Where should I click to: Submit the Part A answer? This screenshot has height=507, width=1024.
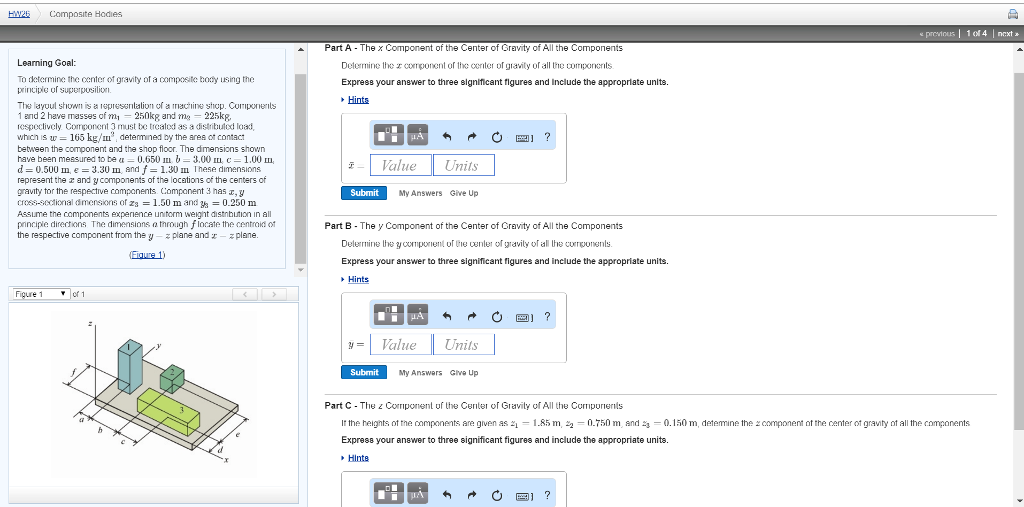pyautogui.click(x=364, y=193)
